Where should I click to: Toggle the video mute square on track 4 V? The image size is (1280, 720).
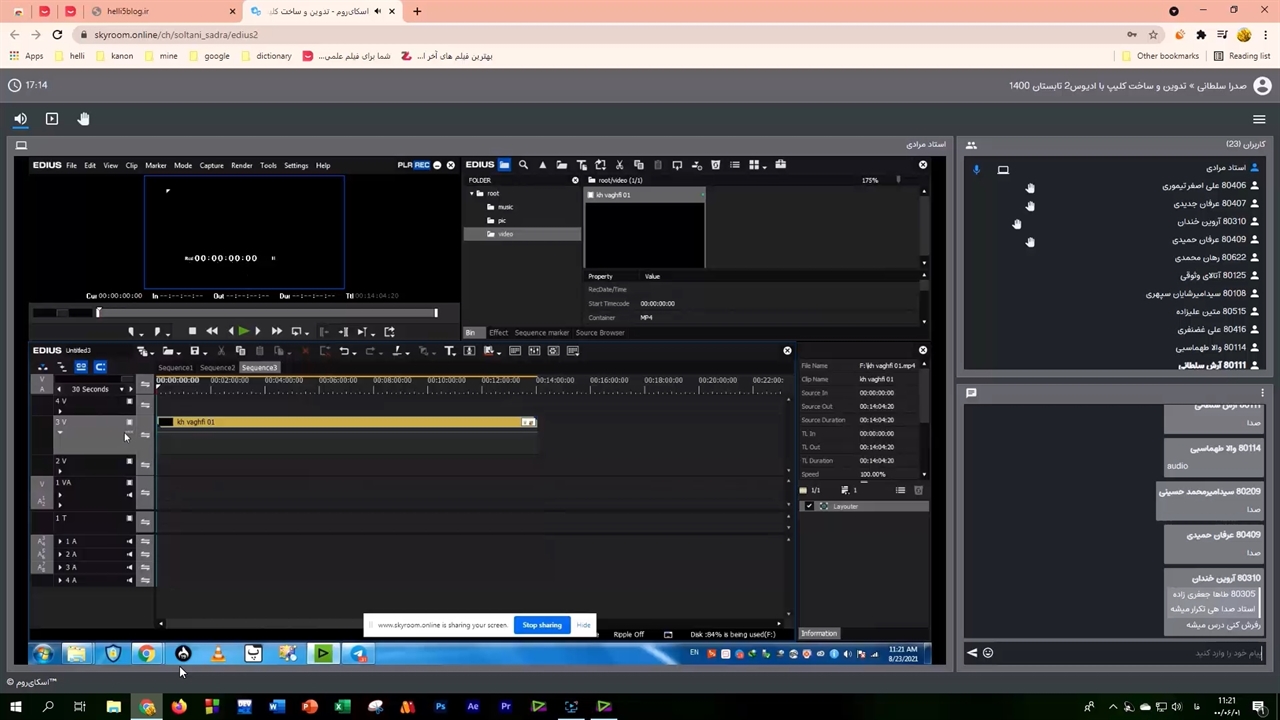point(129,401)
